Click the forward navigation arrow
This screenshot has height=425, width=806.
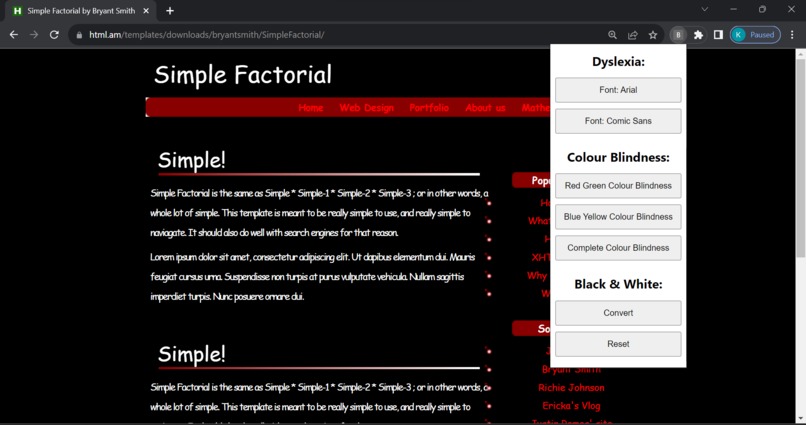[x=34, y=35]
